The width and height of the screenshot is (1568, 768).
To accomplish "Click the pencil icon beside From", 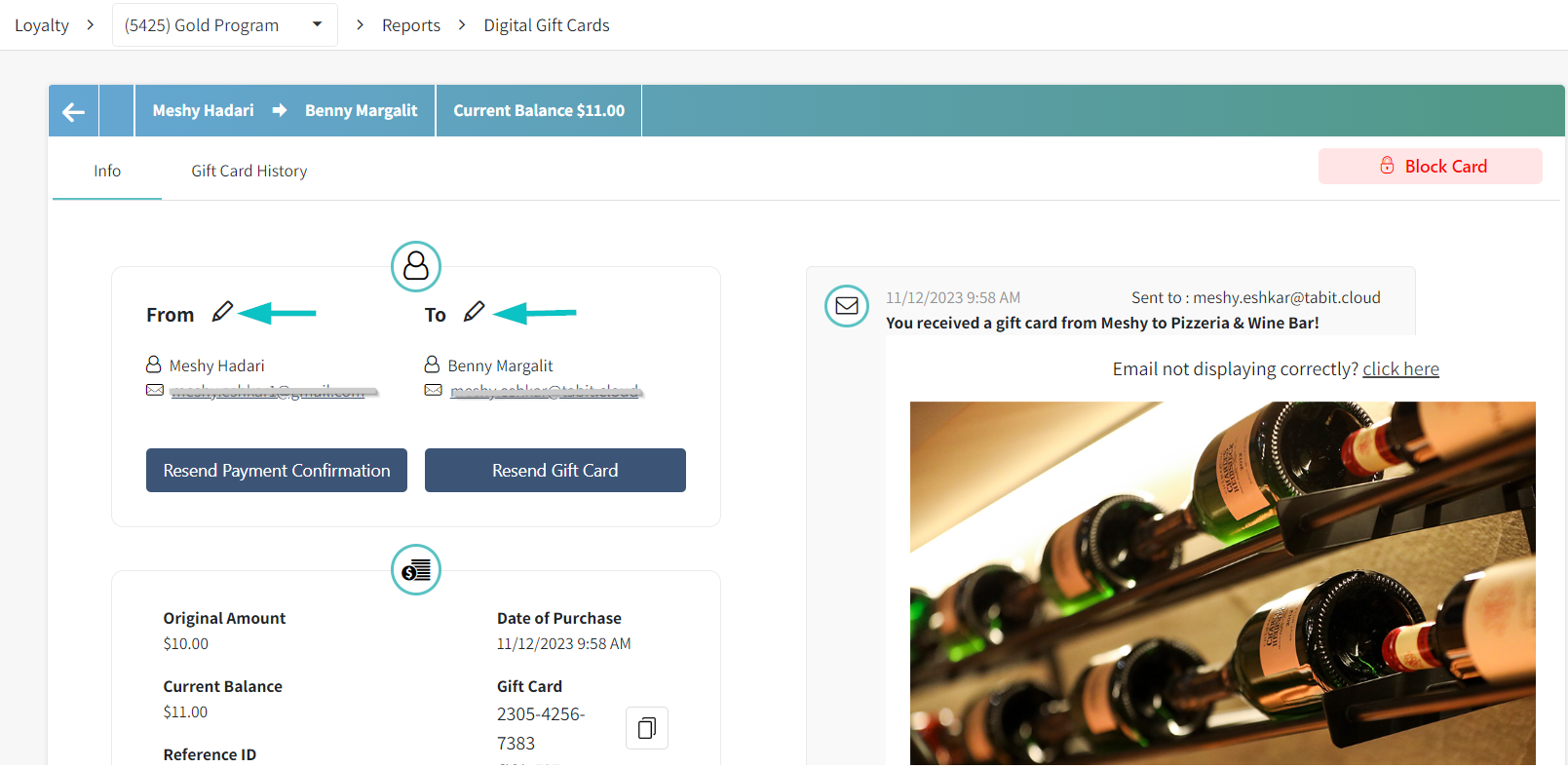I will point(223,311).
